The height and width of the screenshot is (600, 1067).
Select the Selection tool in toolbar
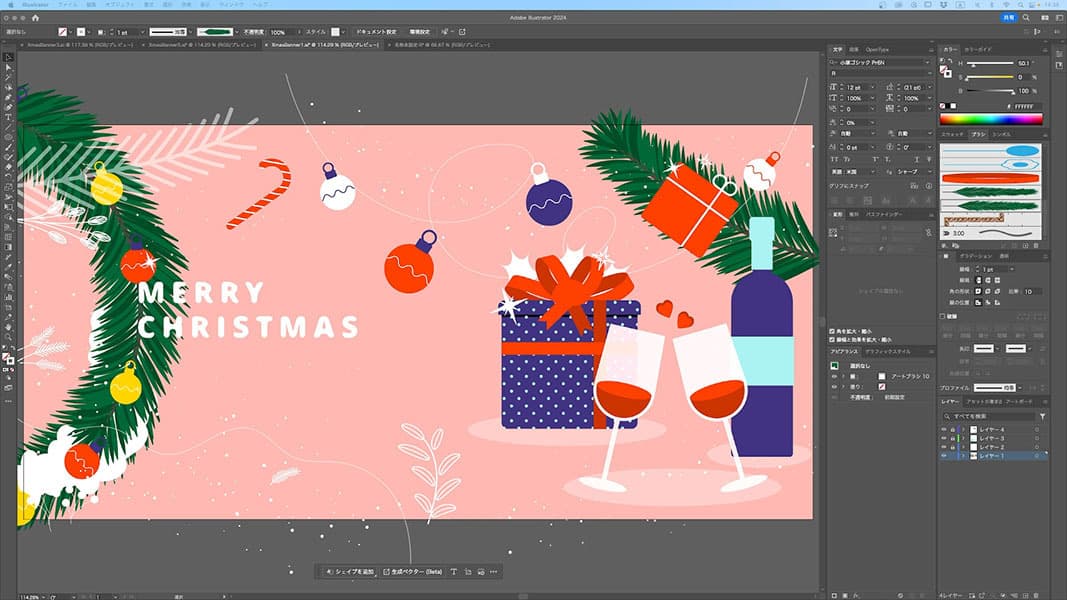pos(8,57)
